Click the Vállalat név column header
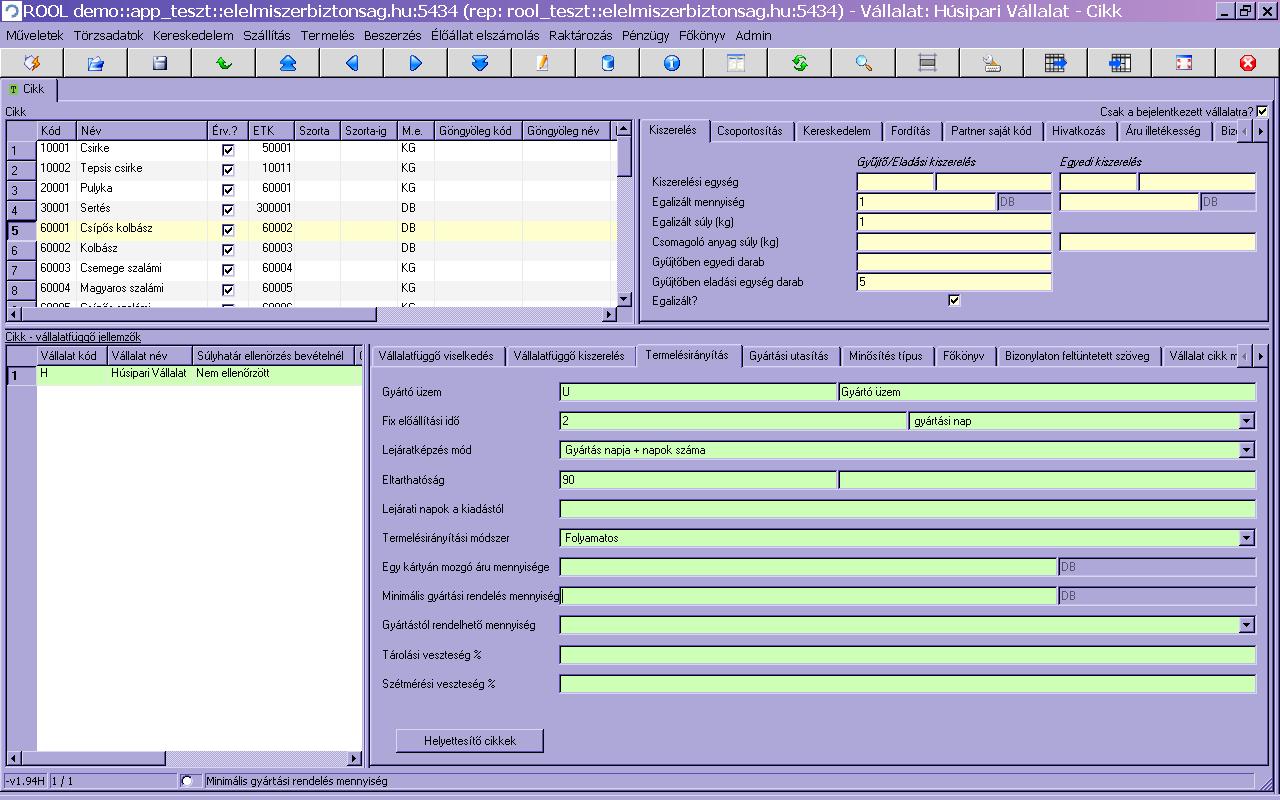This screenshot has width=1280, height=800. [x=150, y=356]
